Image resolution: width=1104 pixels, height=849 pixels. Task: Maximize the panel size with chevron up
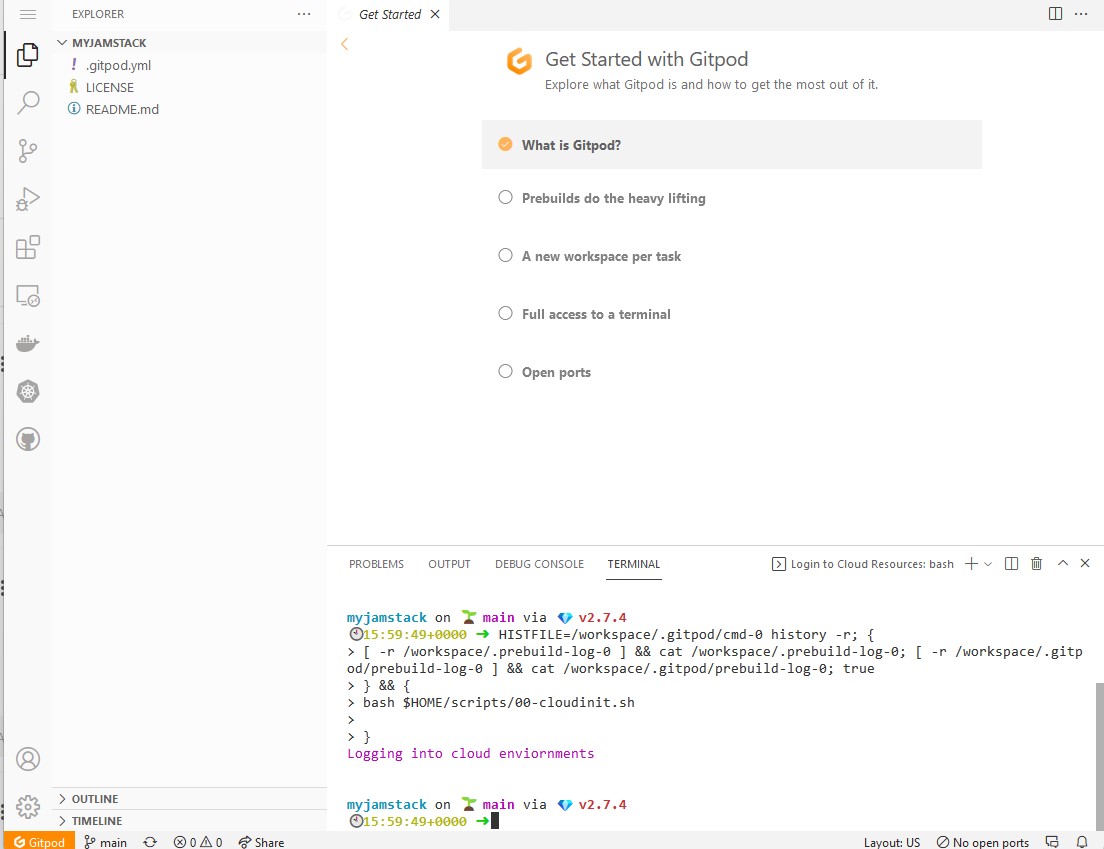click(1062, 563)
